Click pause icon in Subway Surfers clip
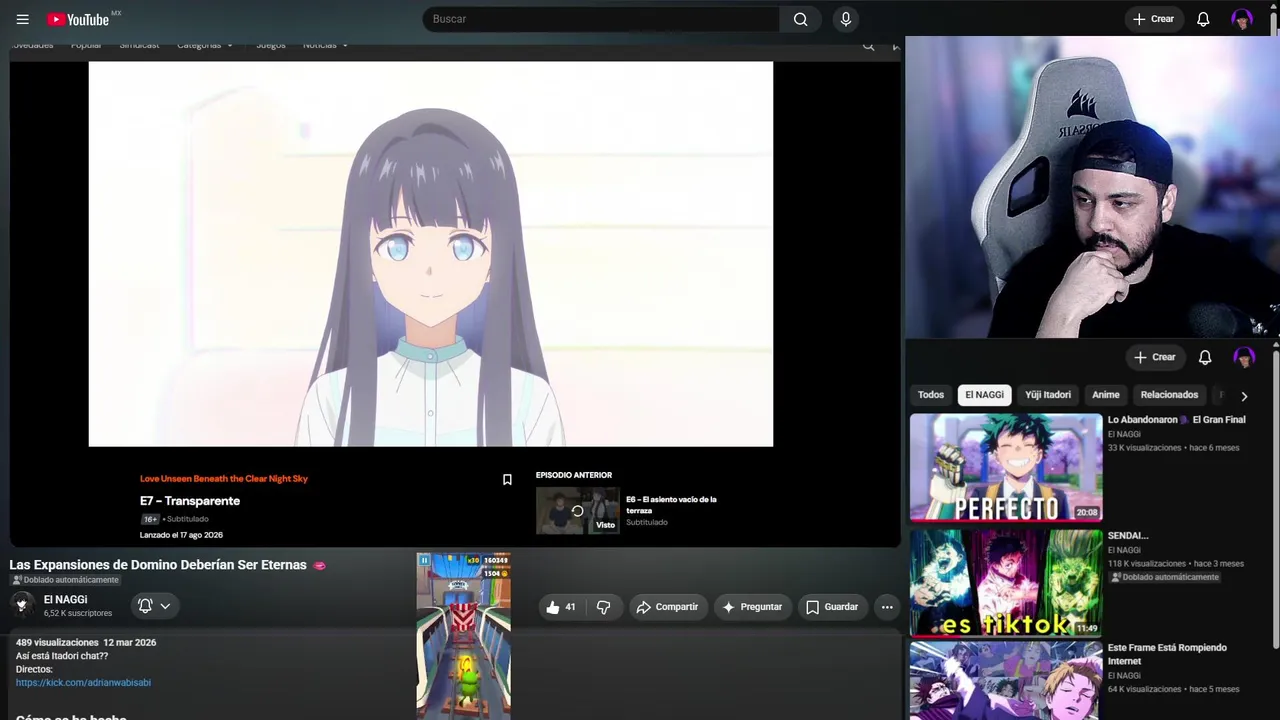The height and width of the screenshot is (720, 1280). coord(424,561)
